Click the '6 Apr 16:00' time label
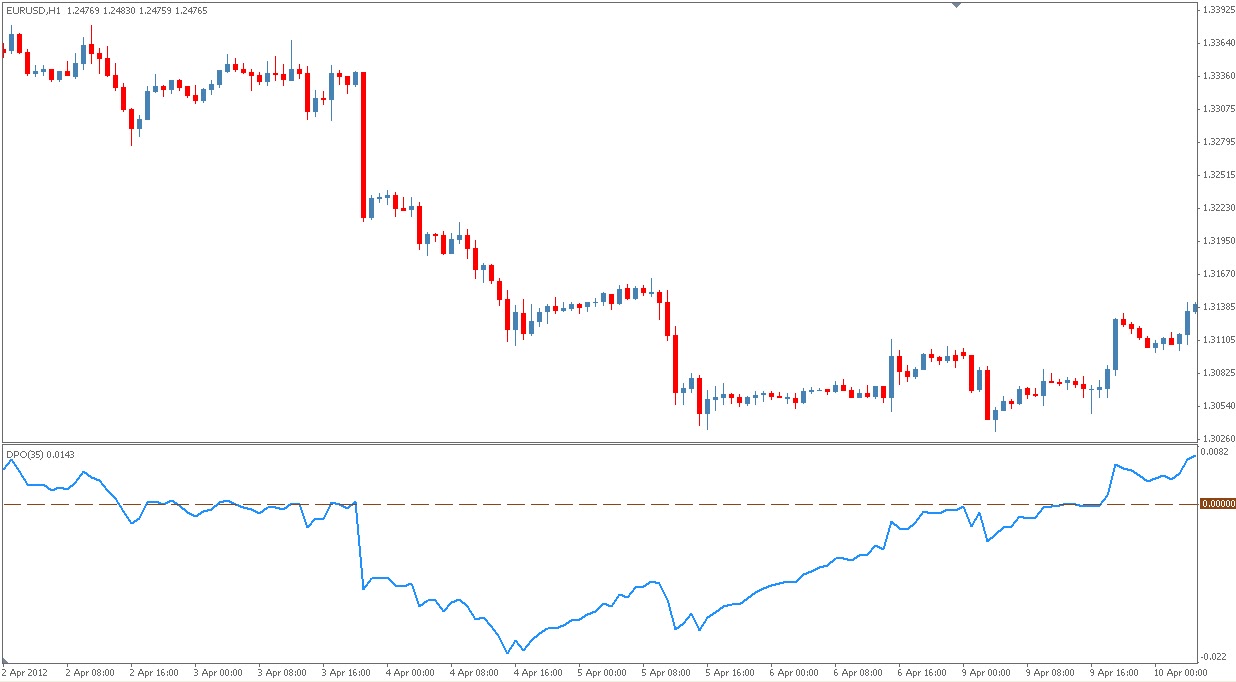 pyautogui.click(x=923, y=673)
